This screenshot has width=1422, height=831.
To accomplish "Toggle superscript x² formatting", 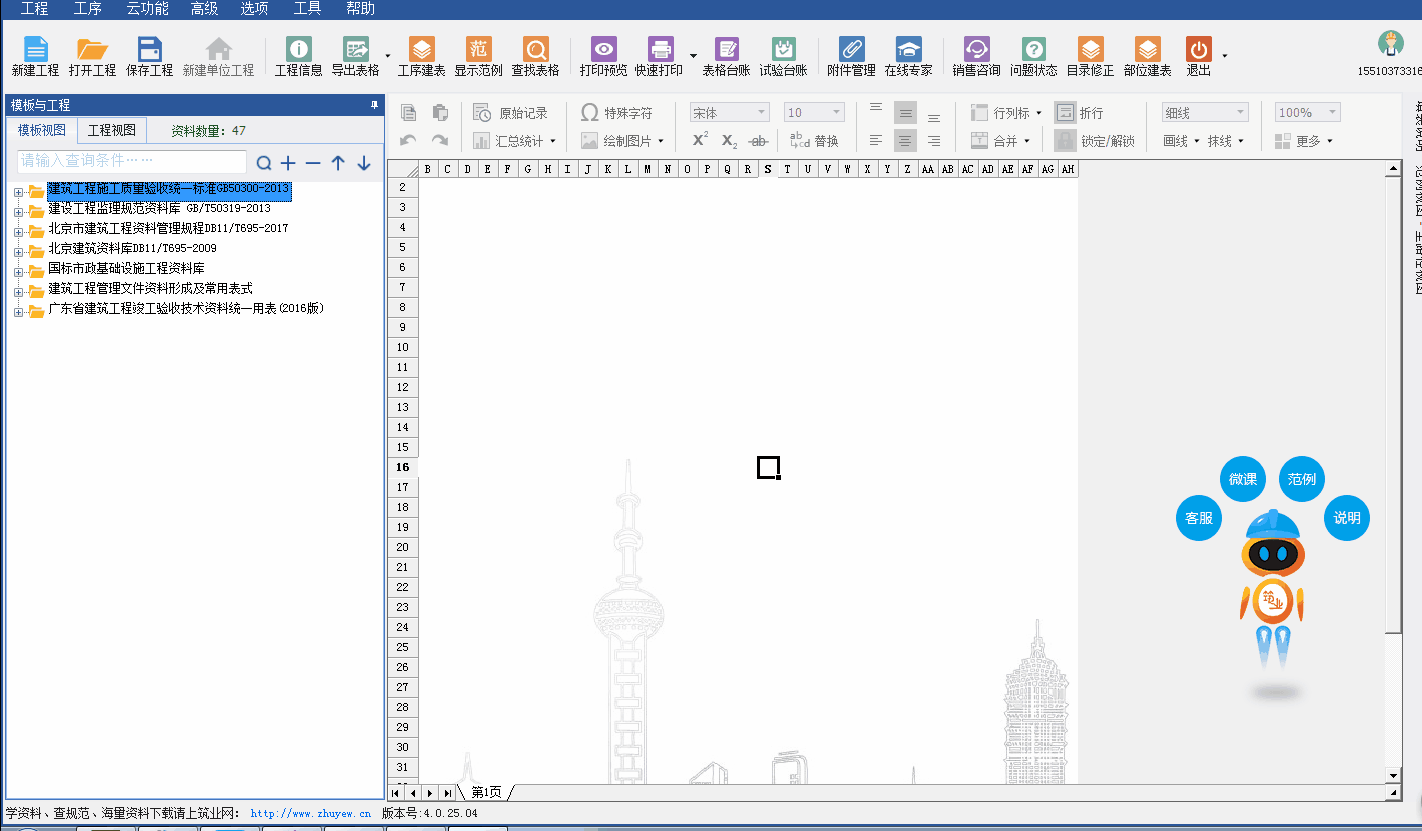I will 700,141.
